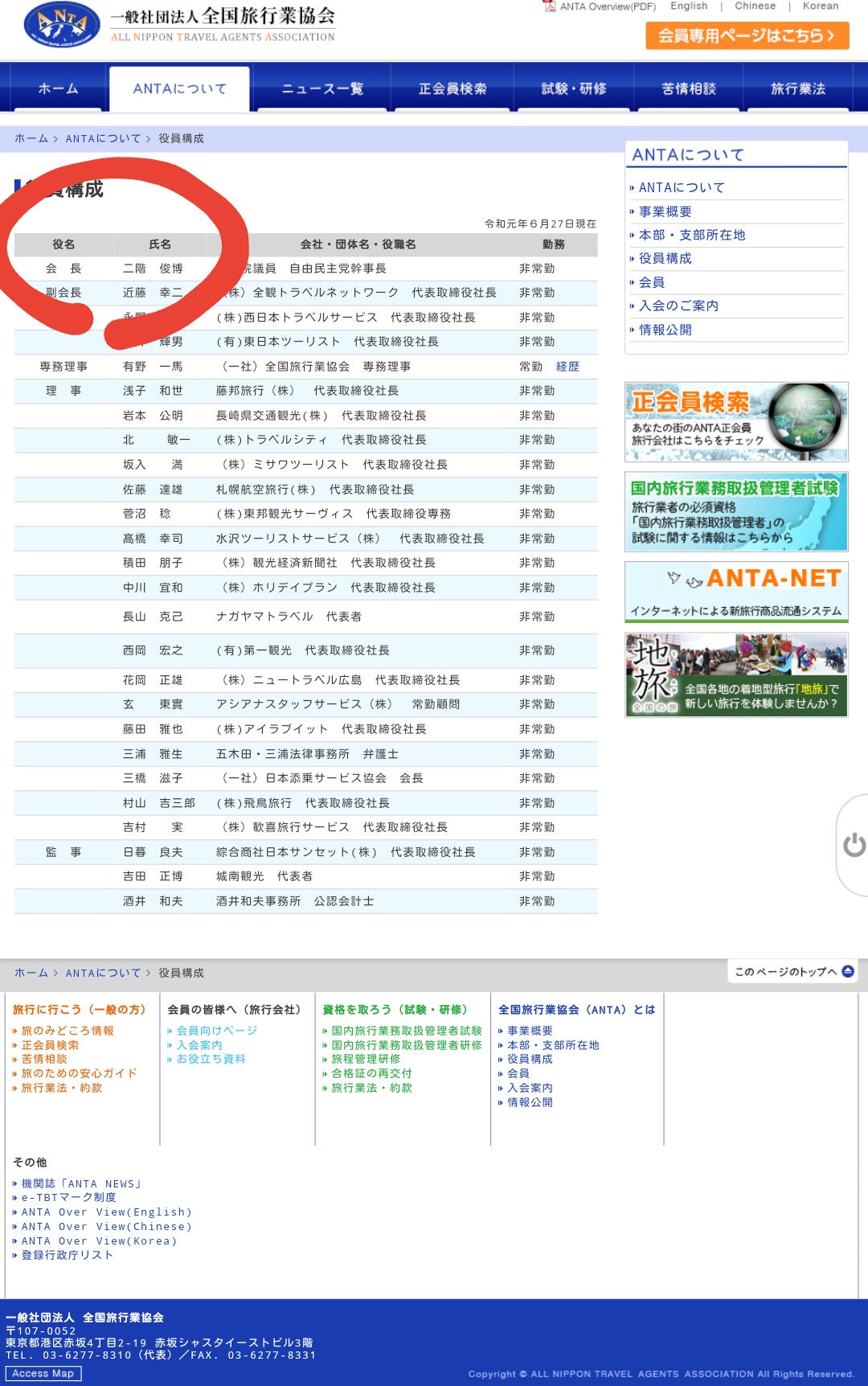The image size is (868, 1386).
Task: Open the 旅行業法 tab
Action: pyautogui.click(x=797, y=88)
